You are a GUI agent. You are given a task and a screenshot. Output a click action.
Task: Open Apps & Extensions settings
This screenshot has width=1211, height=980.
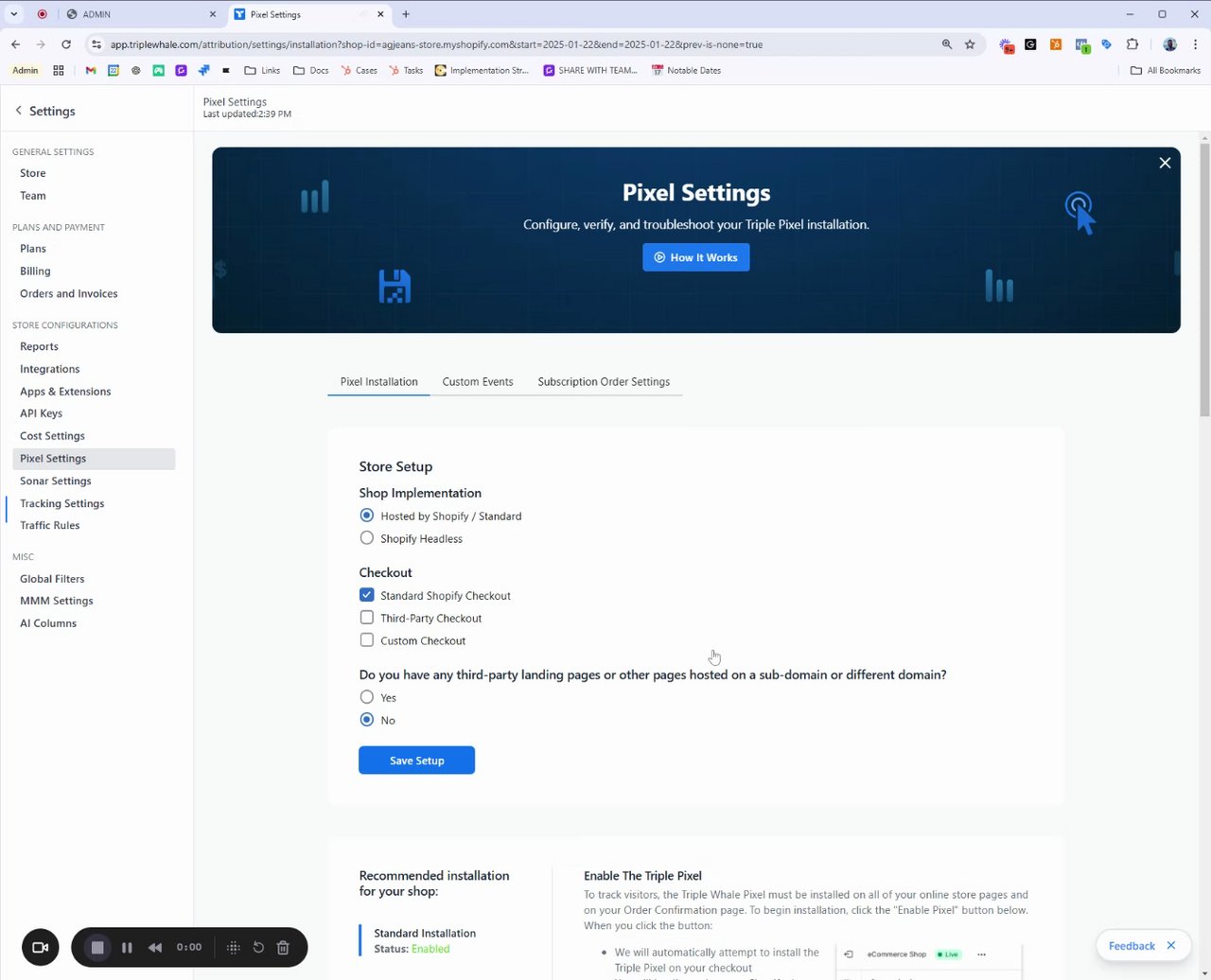(x=65, y=392)
